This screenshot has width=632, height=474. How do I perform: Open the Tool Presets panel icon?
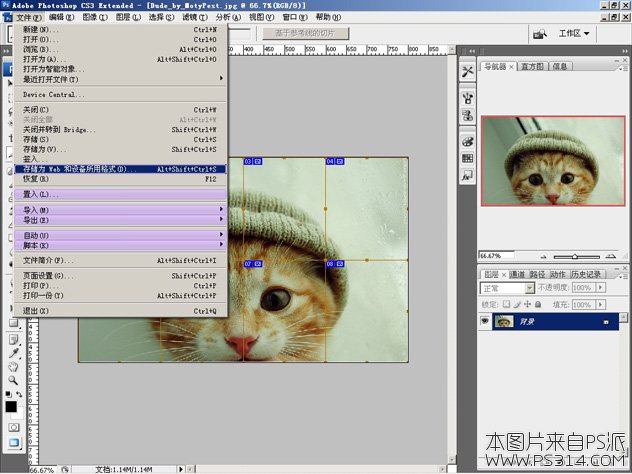pos(467,71)
